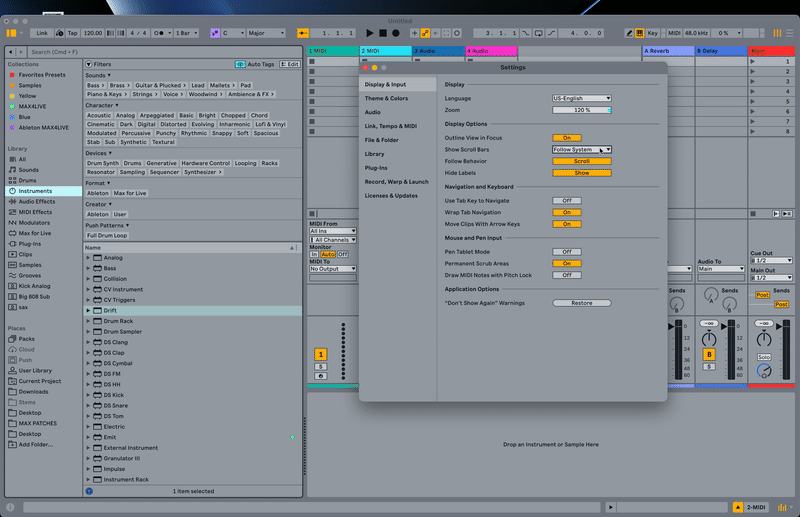Open the Link, Tempo & MIDI tab
Image resolution: width=800 pixels, height=517 pixels.
(390, 126)
